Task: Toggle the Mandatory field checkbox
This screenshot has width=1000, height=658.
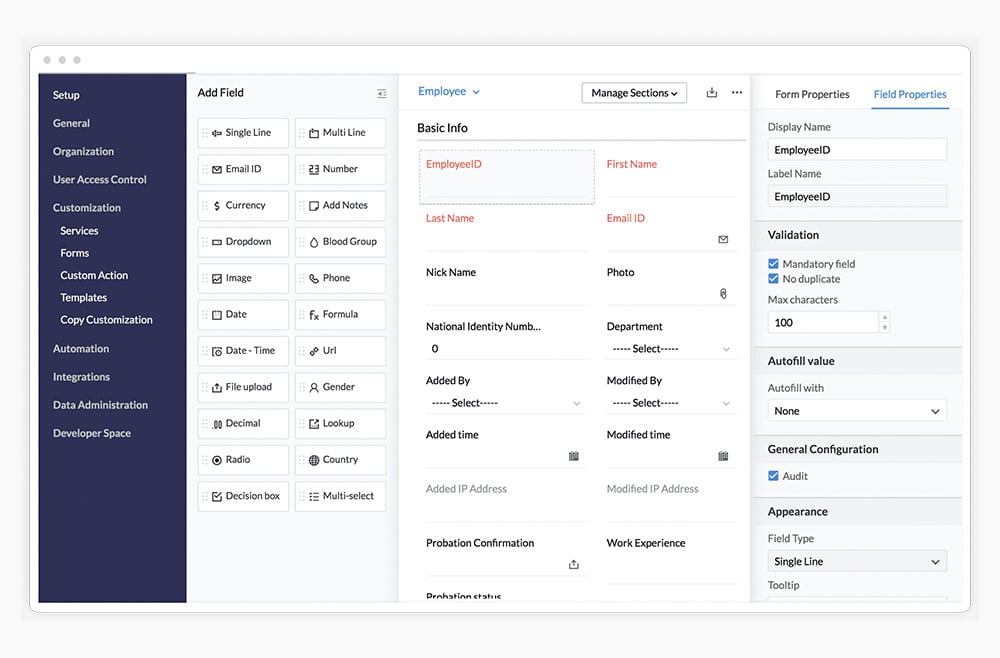Action: point(773,263)
